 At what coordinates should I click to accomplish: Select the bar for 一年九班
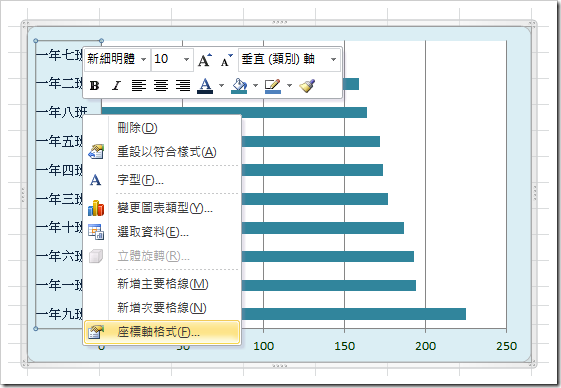pyautogui.click(x=353, y=314)
